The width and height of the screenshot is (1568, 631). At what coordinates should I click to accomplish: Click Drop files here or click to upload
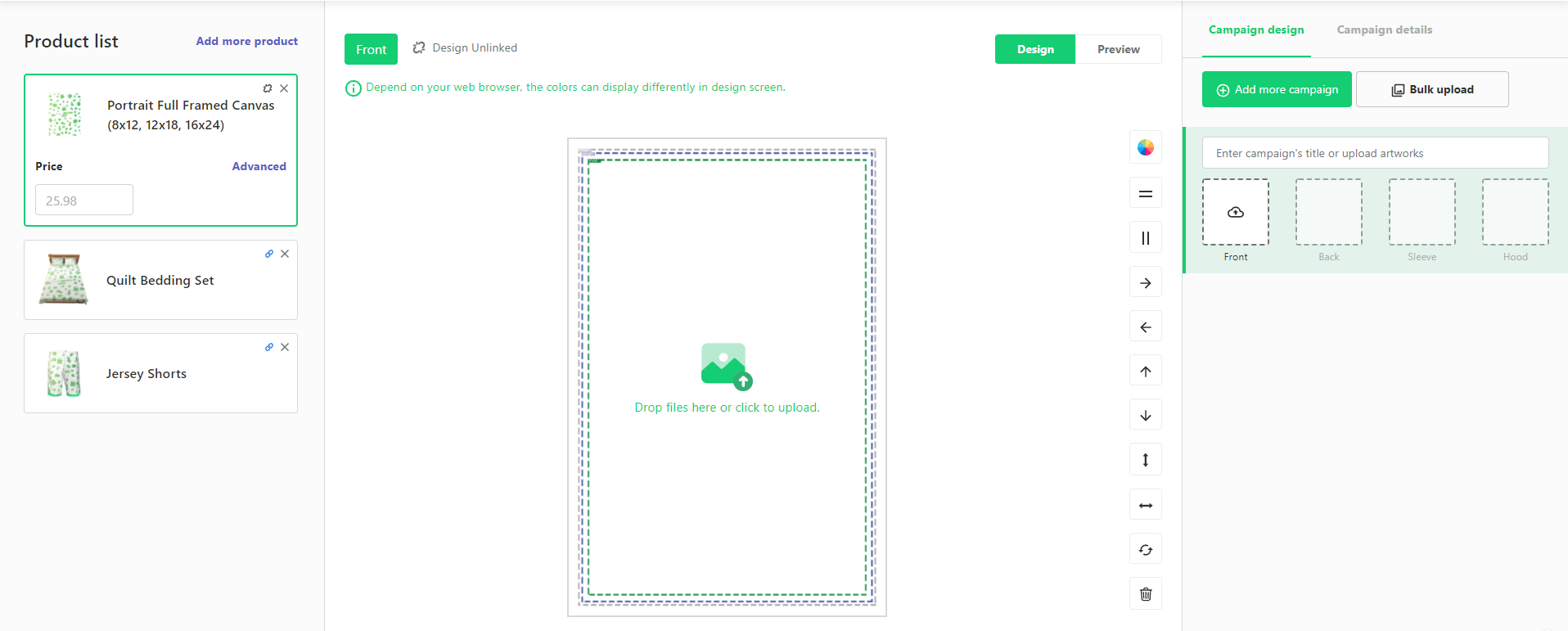click(727, 408)
